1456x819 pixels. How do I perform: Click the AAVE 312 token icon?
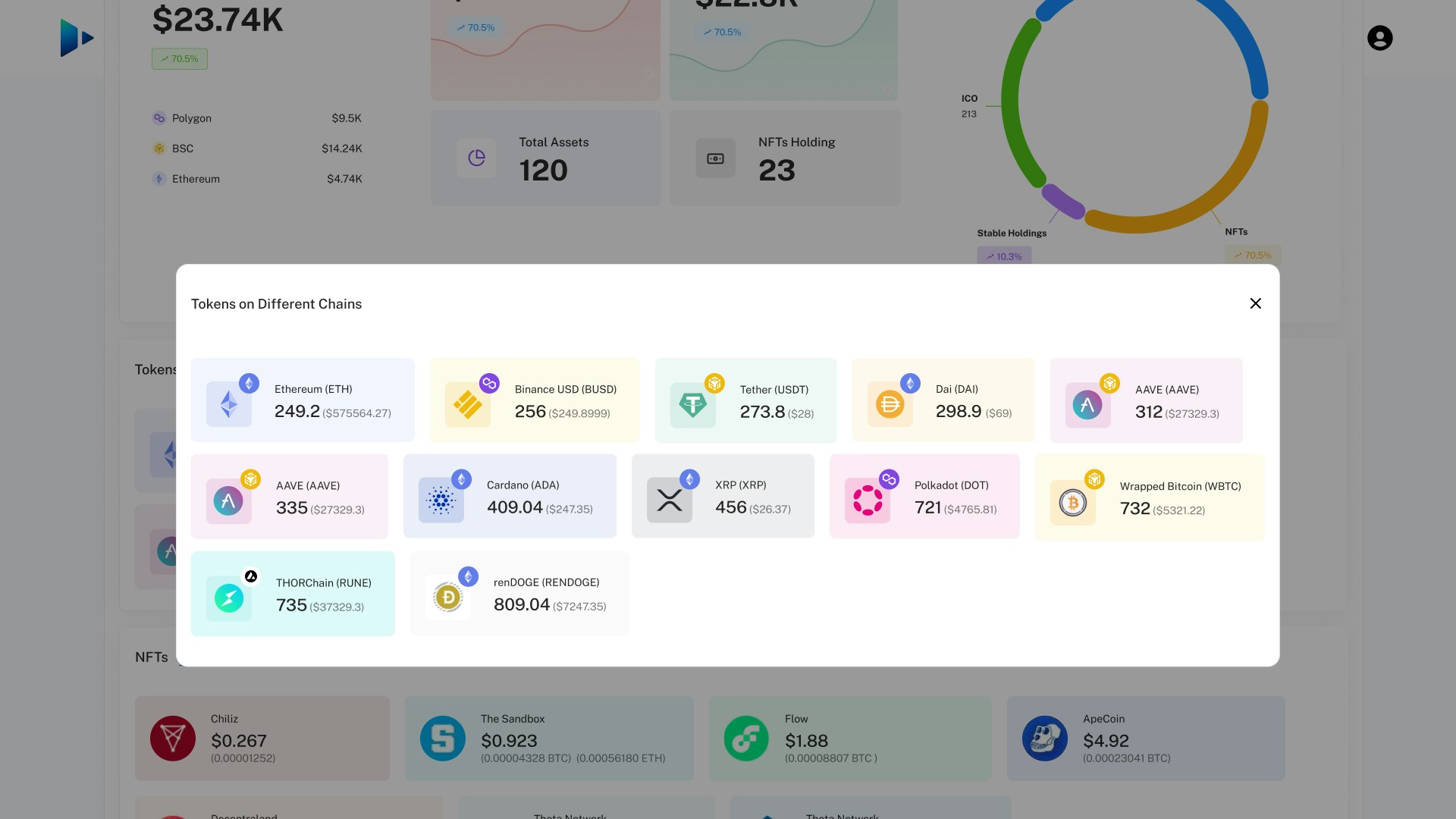(x=1088, y=405)
